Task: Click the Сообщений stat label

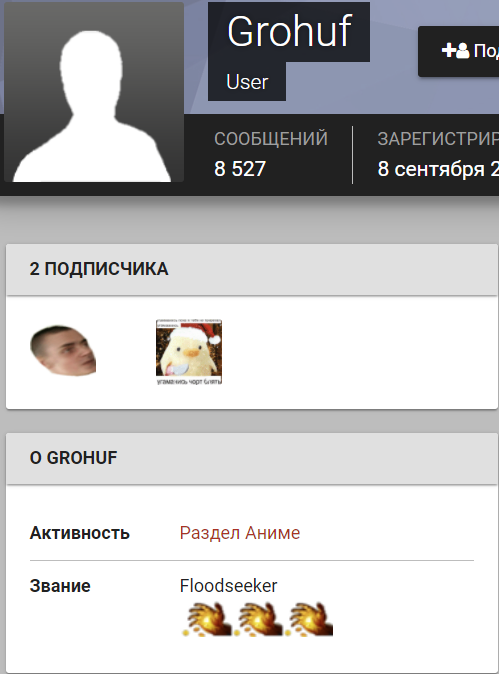Action: click(271, 139)
